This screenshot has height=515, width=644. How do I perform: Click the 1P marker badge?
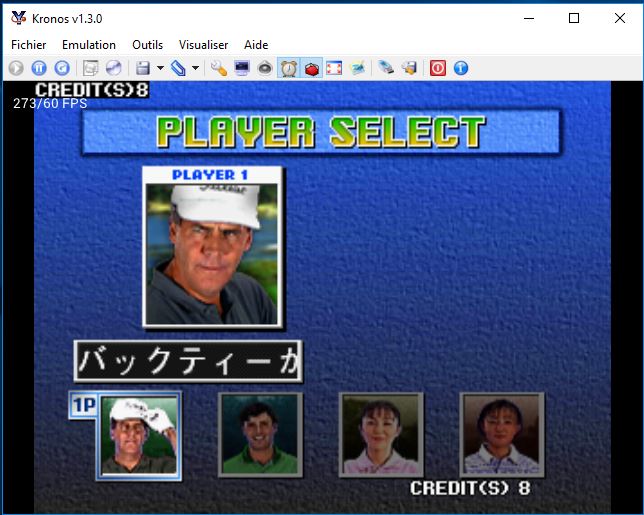(84, 405)
